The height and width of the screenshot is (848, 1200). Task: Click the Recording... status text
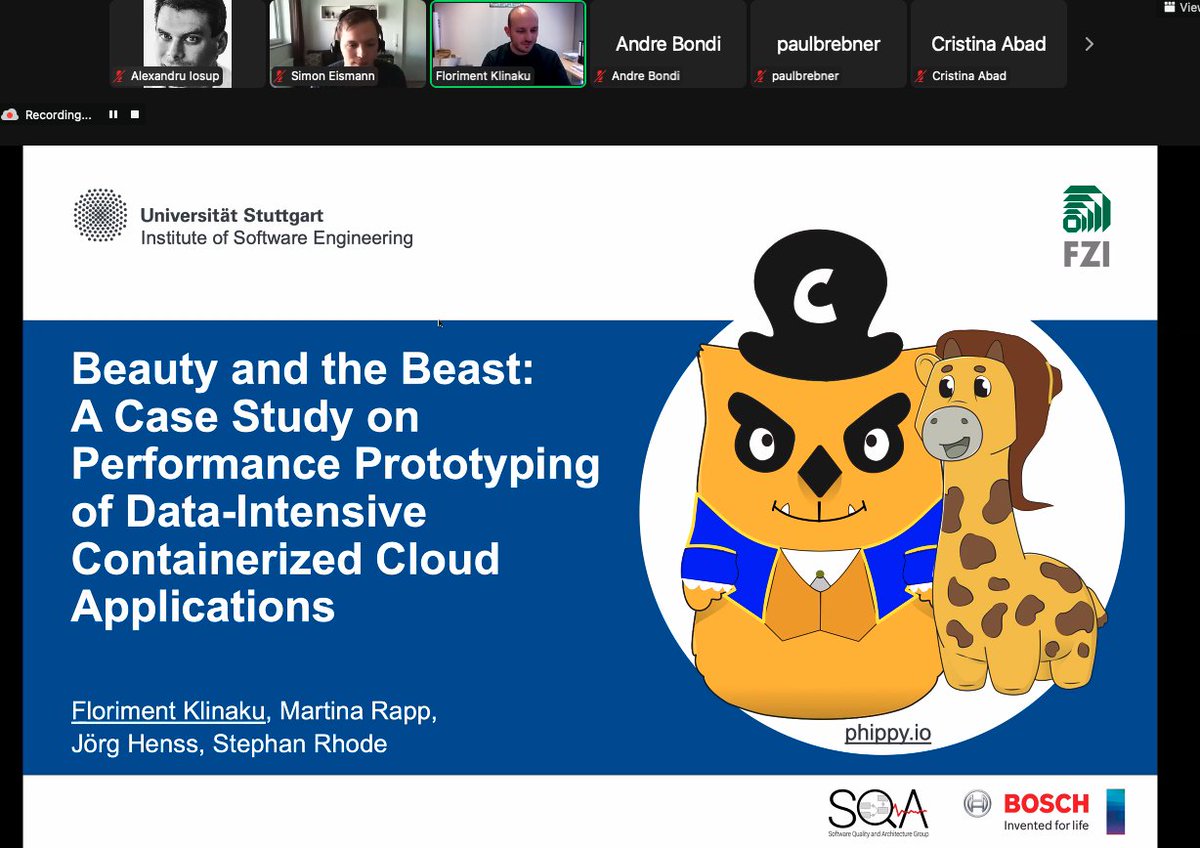tap(58, 115)
